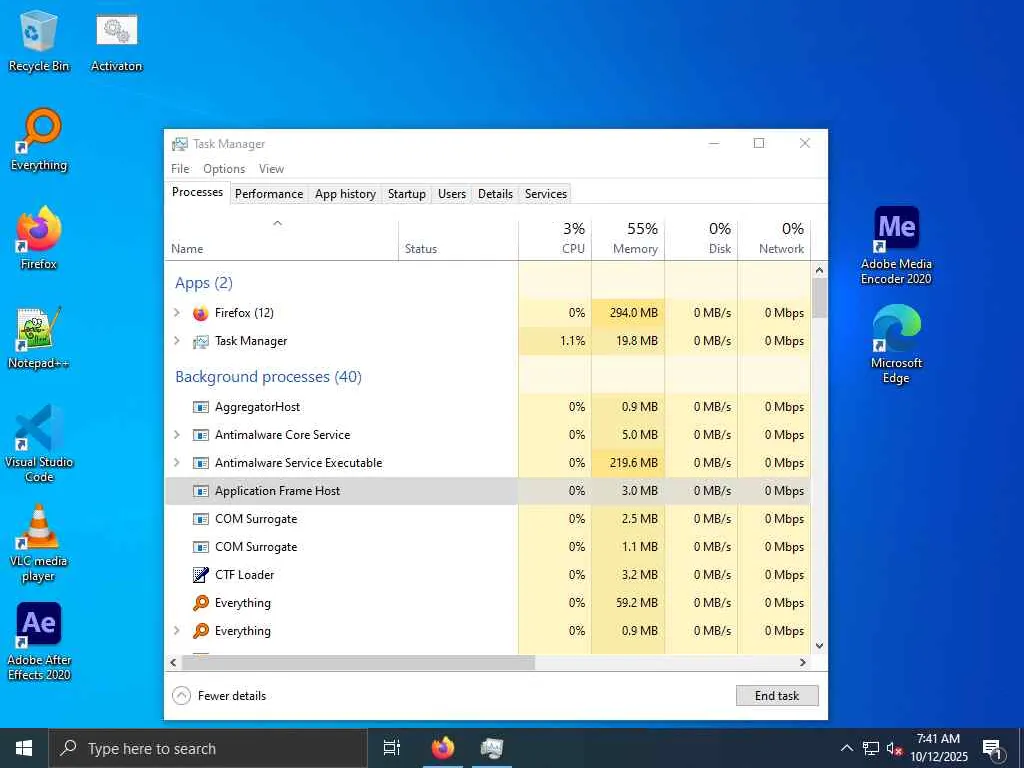This screenshot has height=768, width=1024.
Task: Select the first COM Surrogate row, 2.5 MB
Action: tap(488, 519)
